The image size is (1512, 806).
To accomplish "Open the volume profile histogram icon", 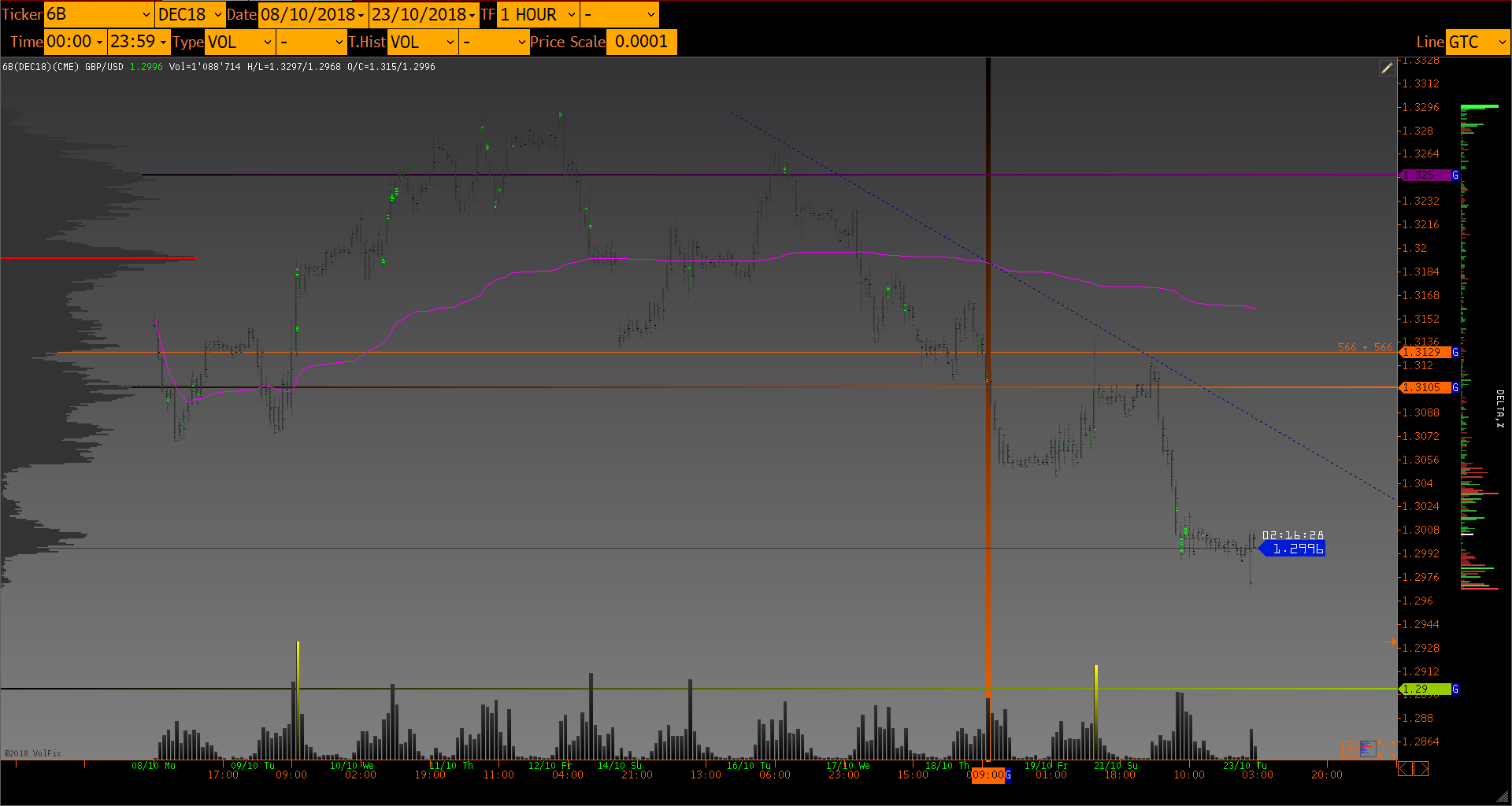I will pyautogui.click(x=1368, y=749).
